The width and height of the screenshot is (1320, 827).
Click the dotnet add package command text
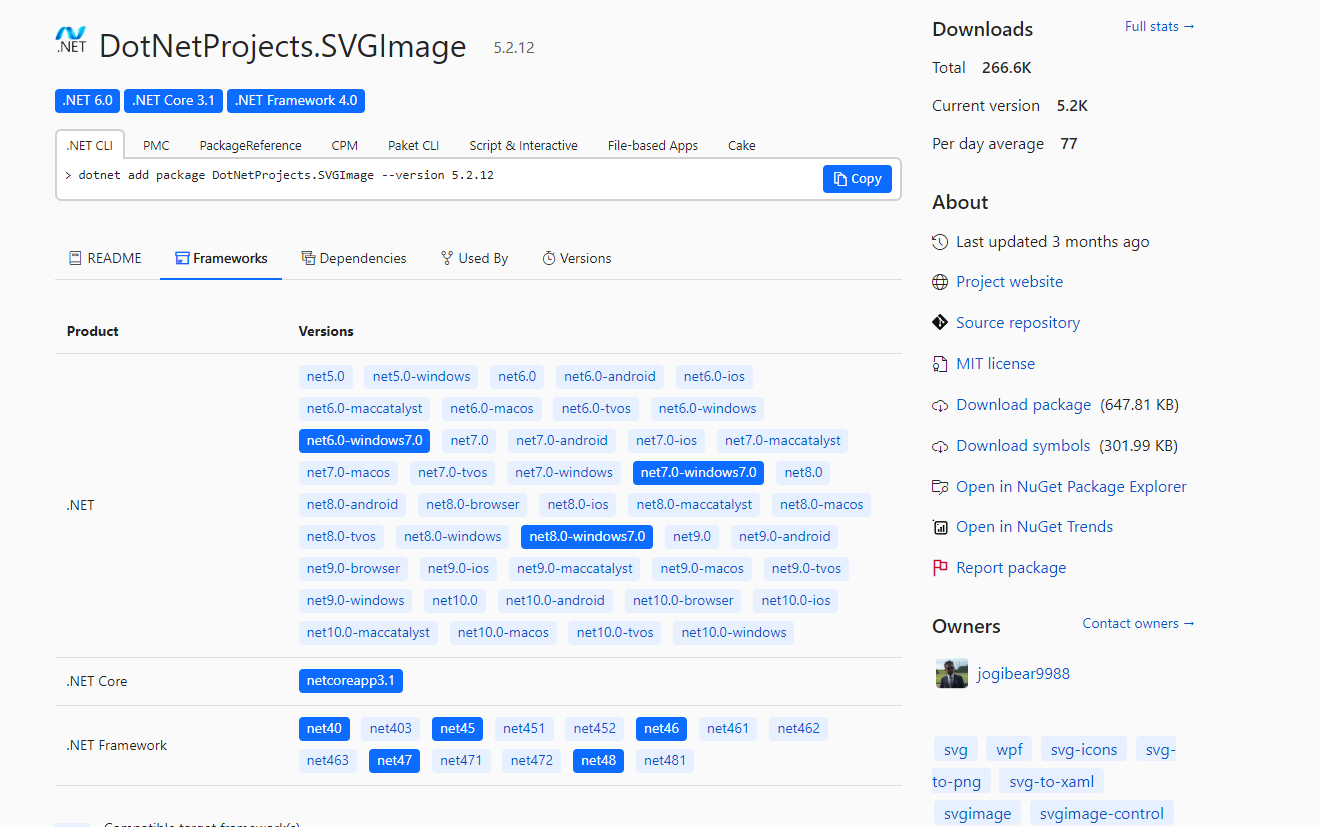tap(286, 176)
